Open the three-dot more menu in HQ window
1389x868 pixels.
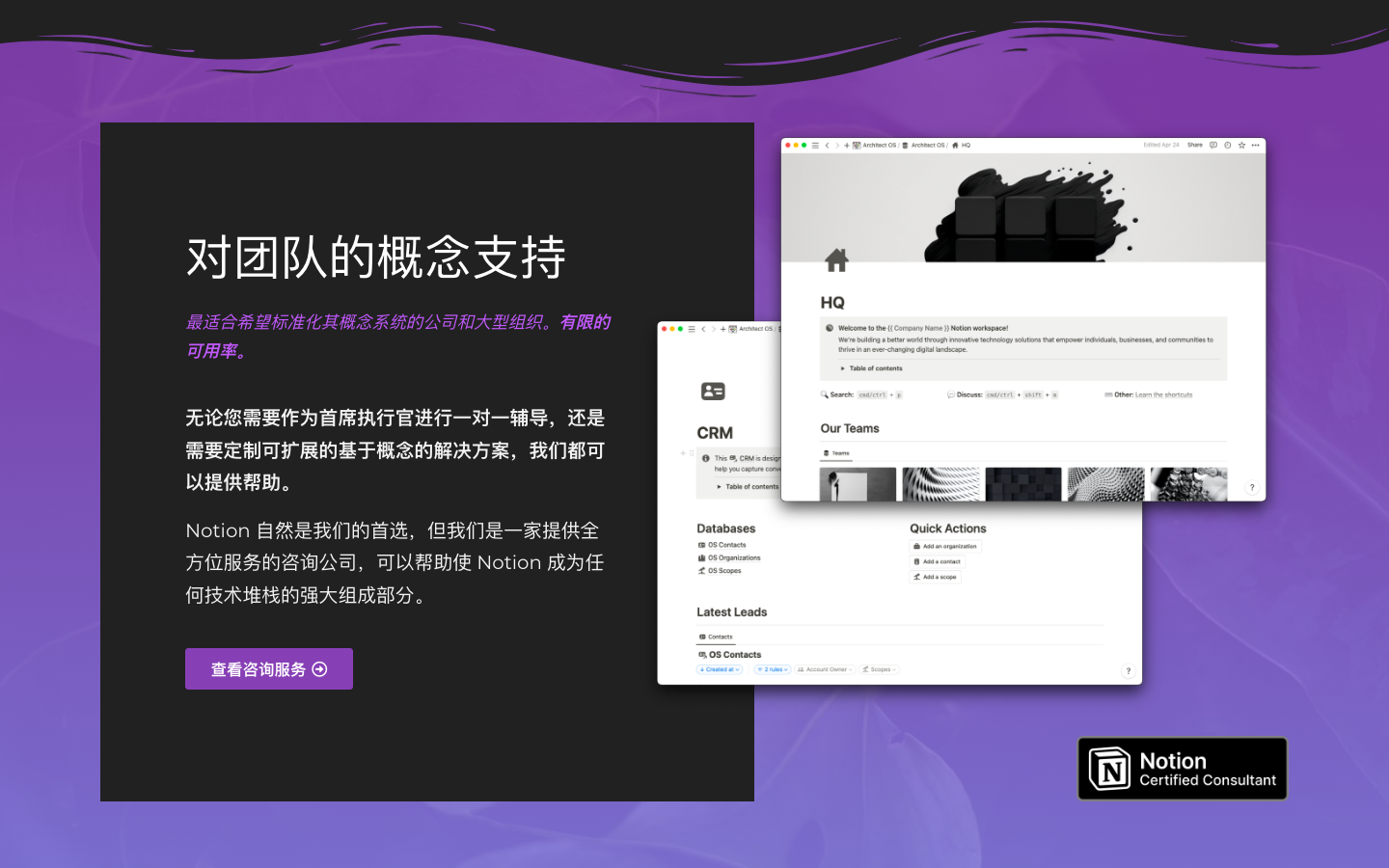coord(1256,145)
